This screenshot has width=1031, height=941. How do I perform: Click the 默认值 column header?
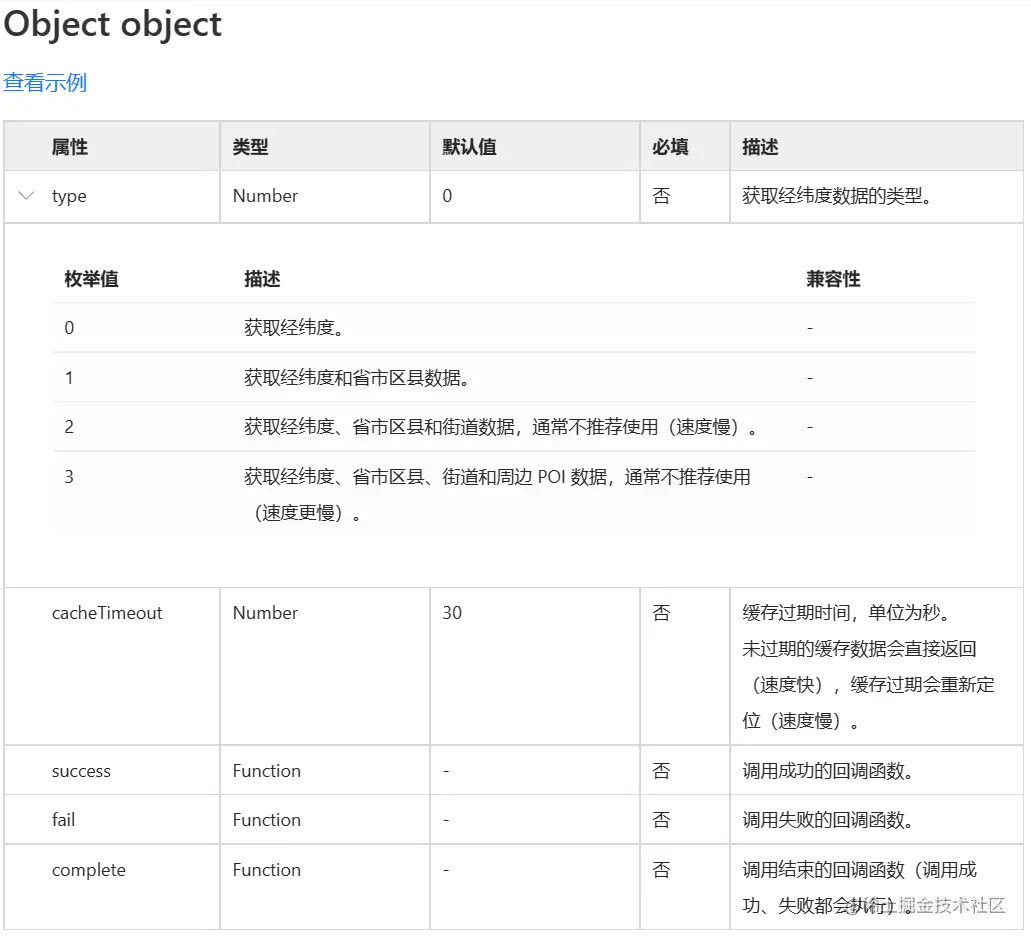469,147
